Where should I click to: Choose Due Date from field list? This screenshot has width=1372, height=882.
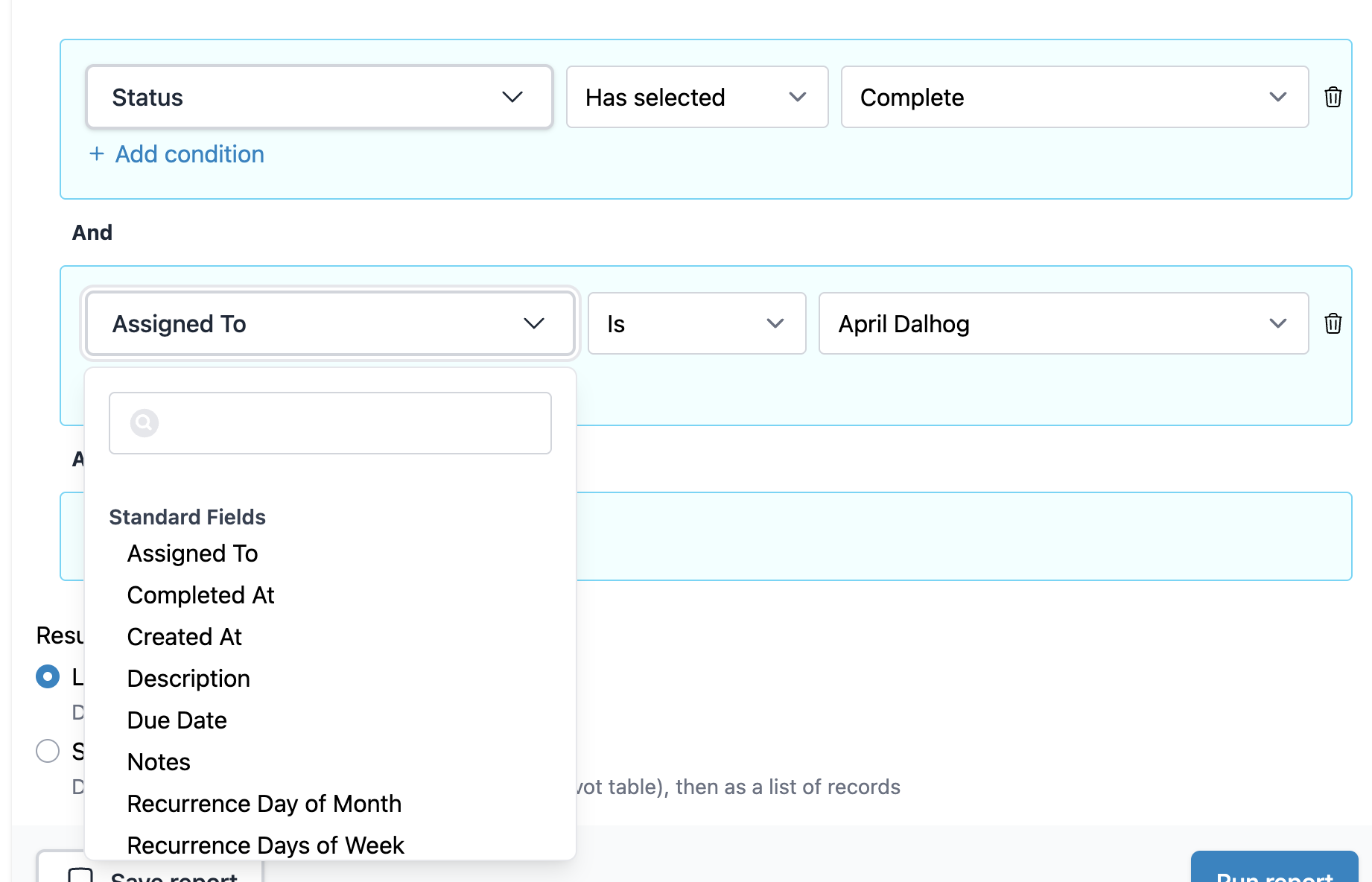177,720
